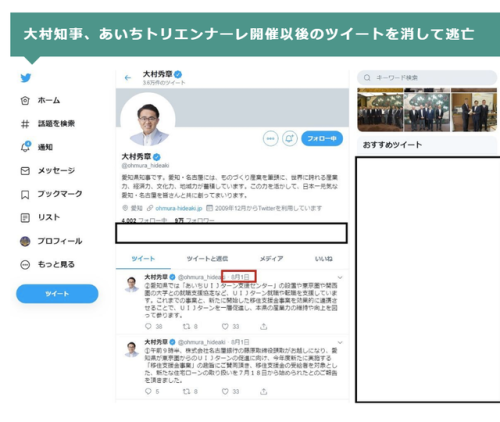Click the envelope messages icon
The image size is (500, 422).
[25, 171]
